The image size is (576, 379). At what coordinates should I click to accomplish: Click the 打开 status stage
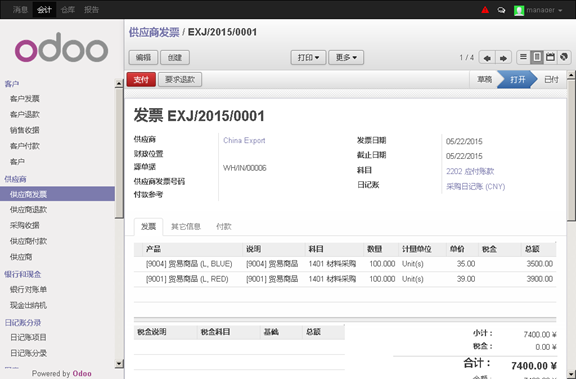tap(517, 79)
